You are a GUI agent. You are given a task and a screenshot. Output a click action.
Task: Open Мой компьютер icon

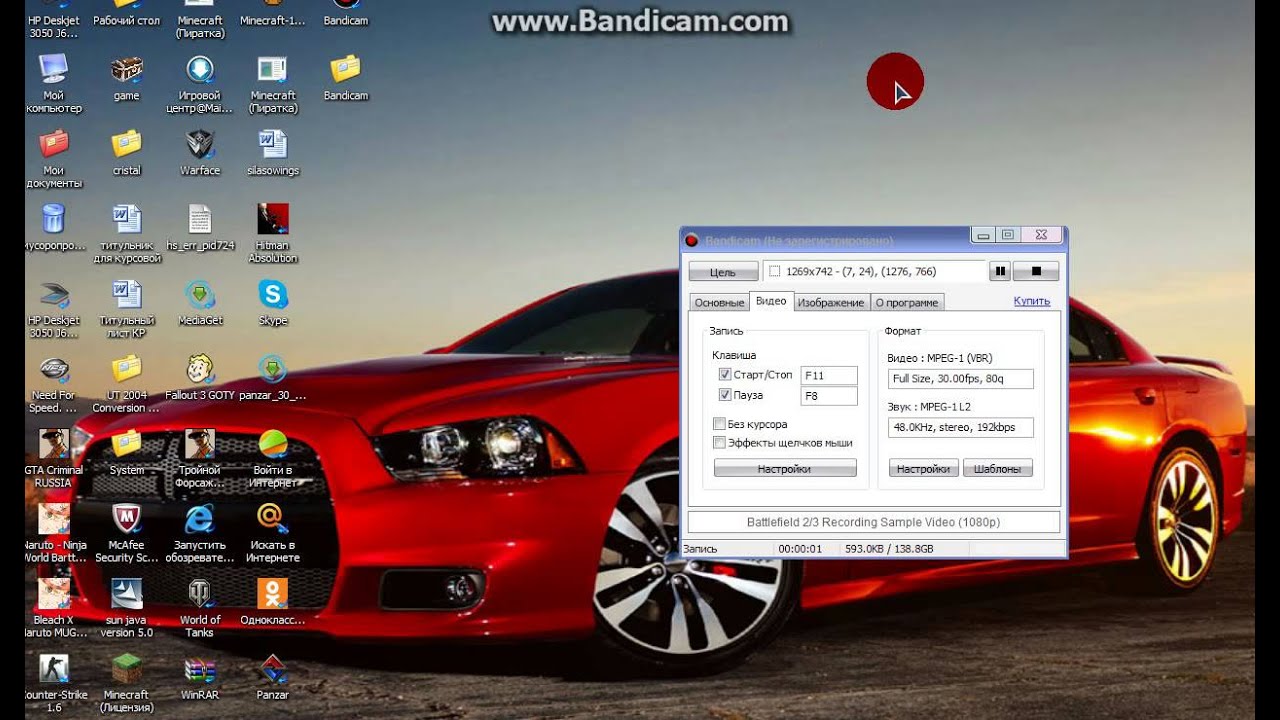point(53,83)
